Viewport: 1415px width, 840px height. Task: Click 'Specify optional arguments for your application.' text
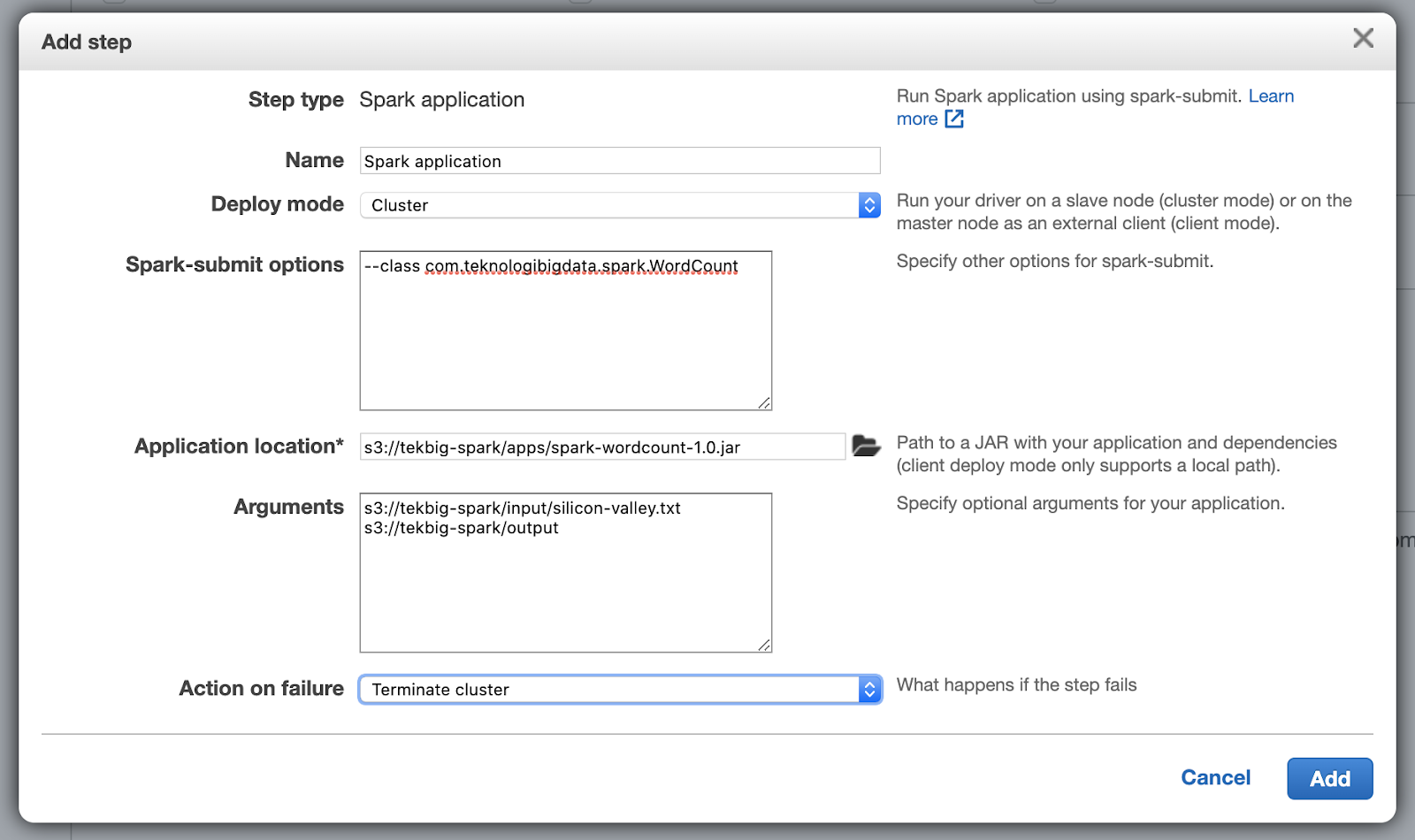[1090, 504]
